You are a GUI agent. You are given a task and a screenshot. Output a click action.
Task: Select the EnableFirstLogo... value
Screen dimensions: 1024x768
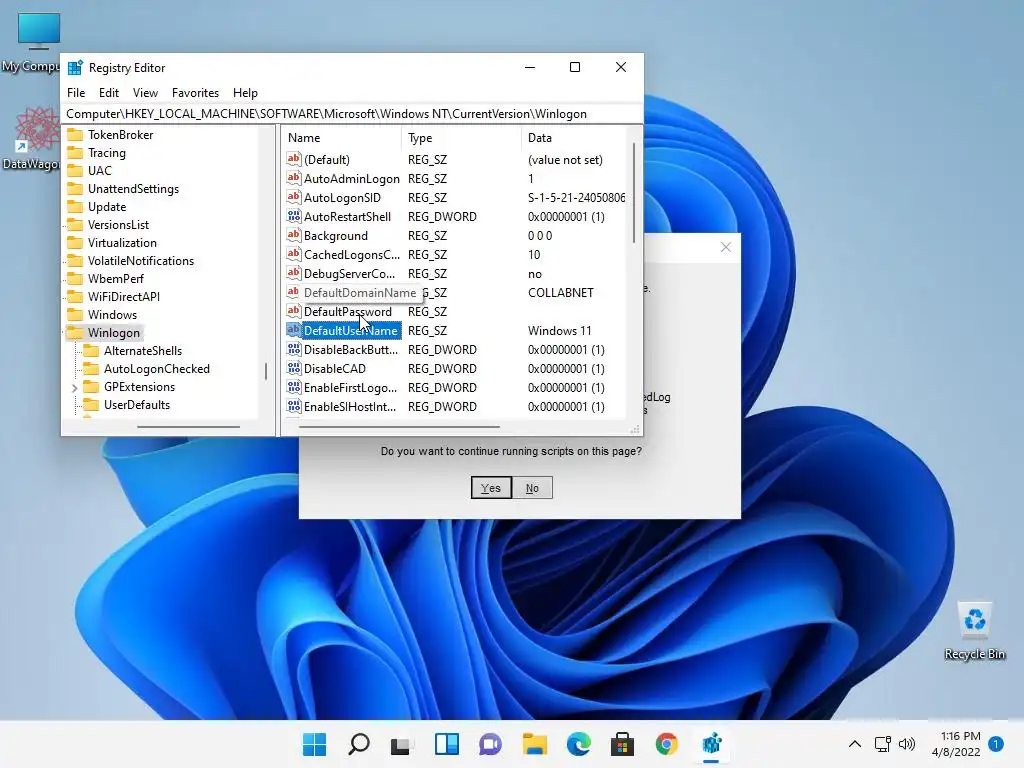[350, 387]
